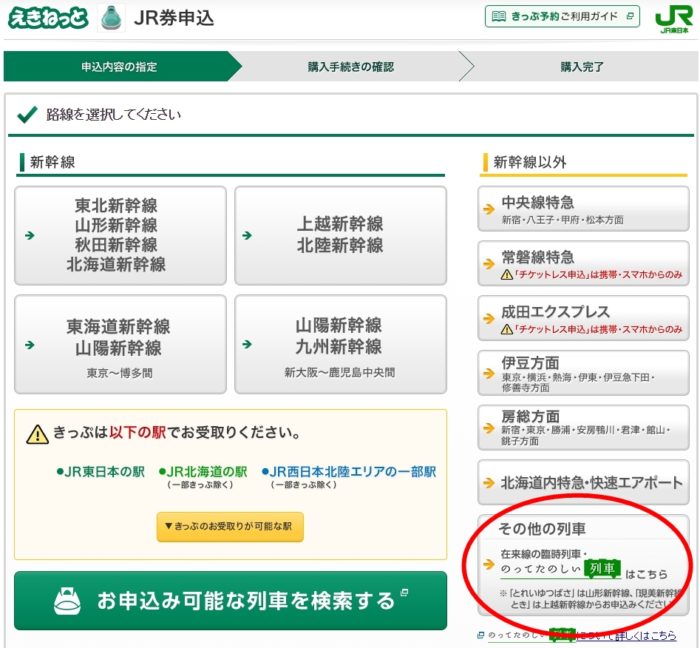Click the green arrow on 九州新幹線 button
Viewport: 700px width, 648px height.
[247, 344]
